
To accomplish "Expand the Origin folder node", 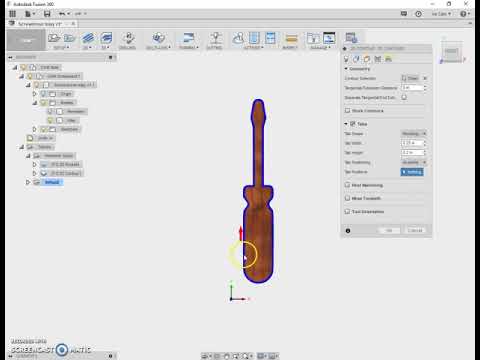I will point(34,94).
